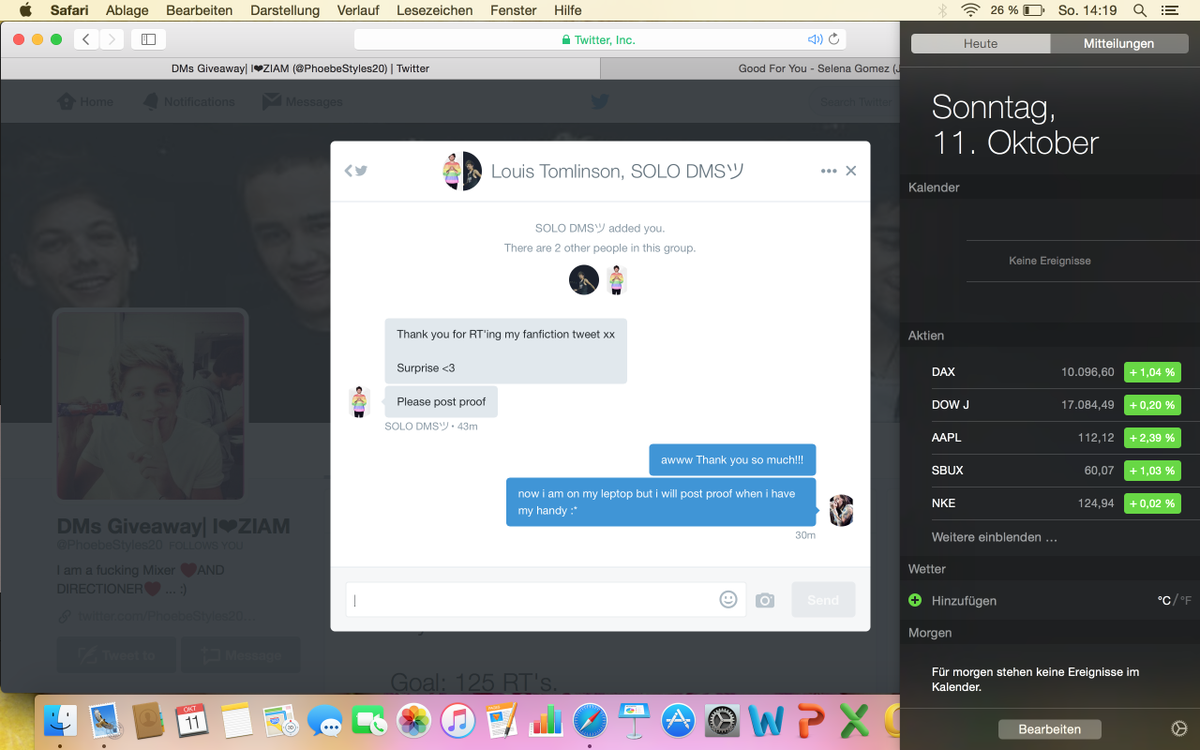The image size is (1200, 750).
Task: Open FaceTime from the Dock
Action: coord(368,721)
